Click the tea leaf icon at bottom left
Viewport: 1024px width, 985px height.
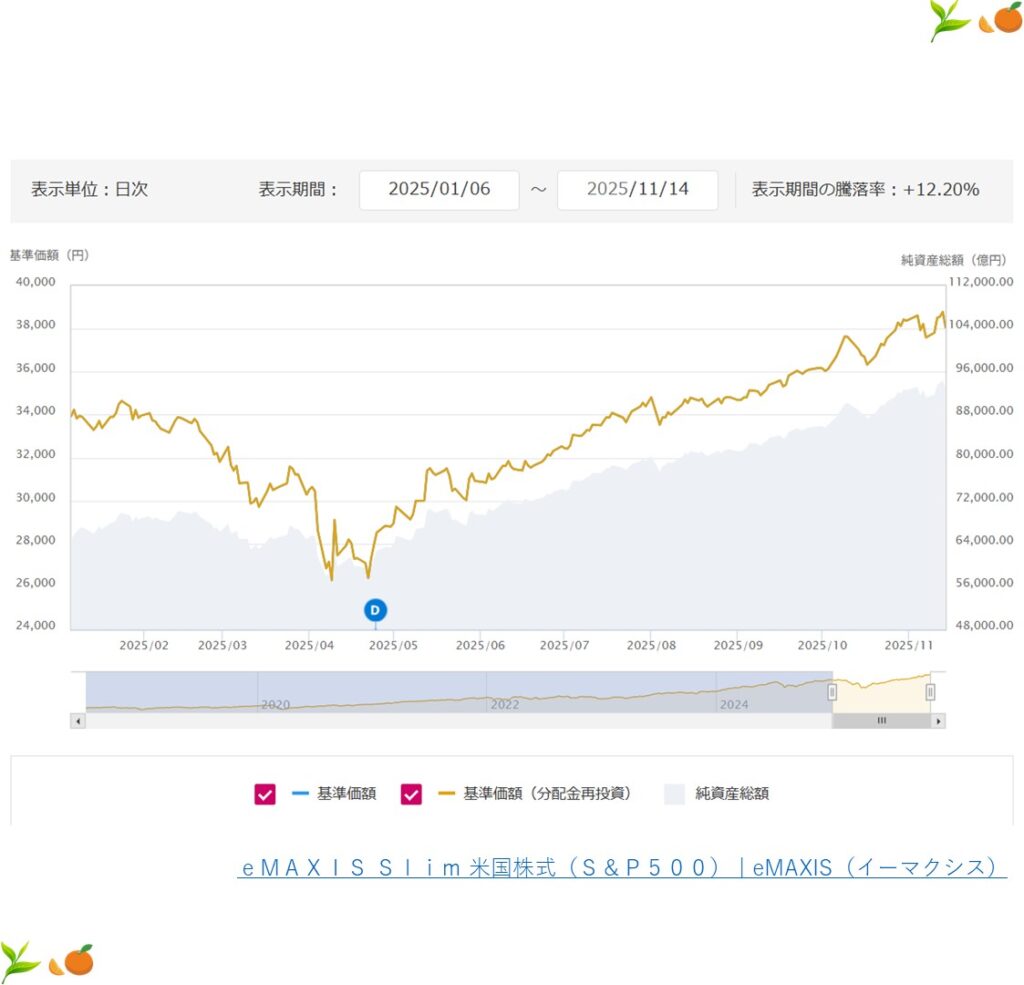coord(20,959)
